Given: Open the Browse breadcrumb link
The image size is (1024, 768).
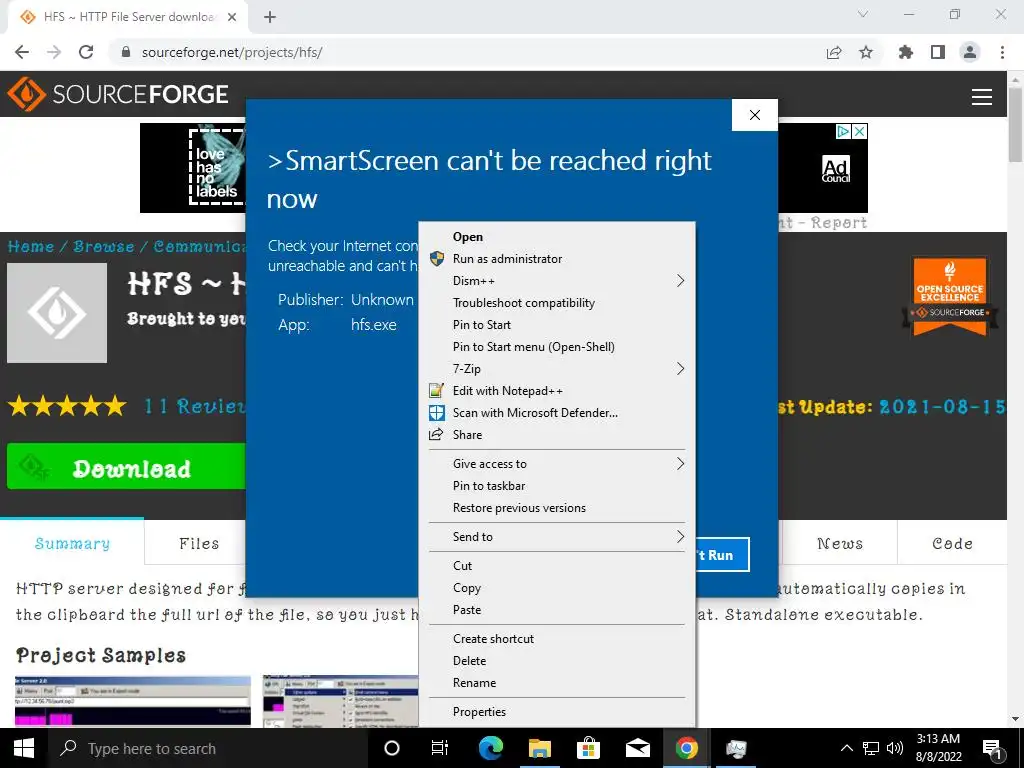Looking at the screenshot, I should click(103, 246).
